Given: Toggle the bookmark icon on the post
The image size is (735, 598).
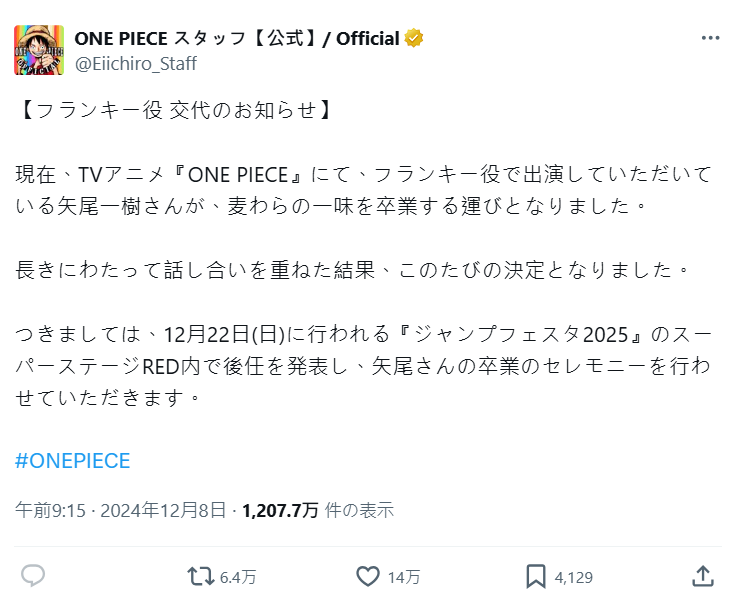Looking at the screenshot, I should pyautogui.click(x=536, y=576).
